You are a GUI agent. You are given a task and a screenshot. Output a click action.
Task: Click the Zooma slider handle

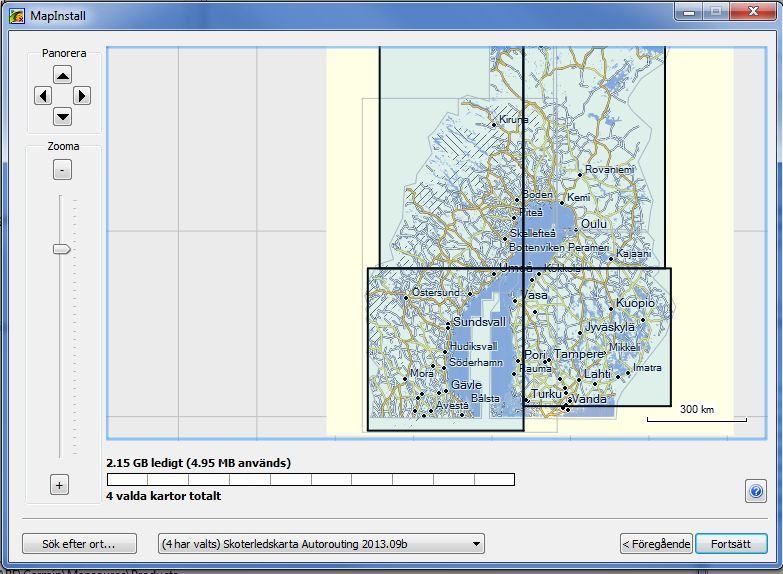click(x=62, y=248)
